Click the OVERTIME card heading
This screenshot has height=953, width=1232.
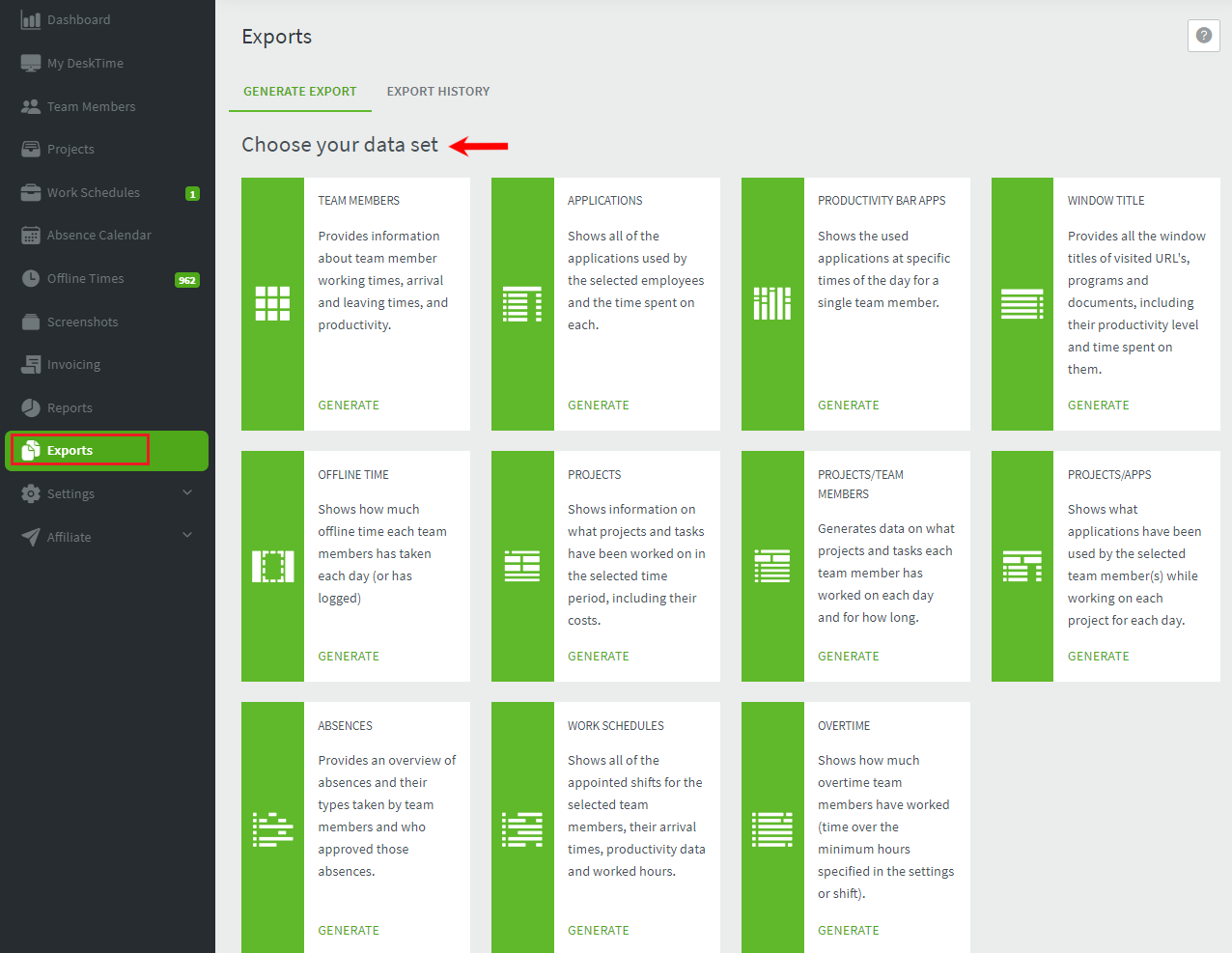(x=844, y=726)
